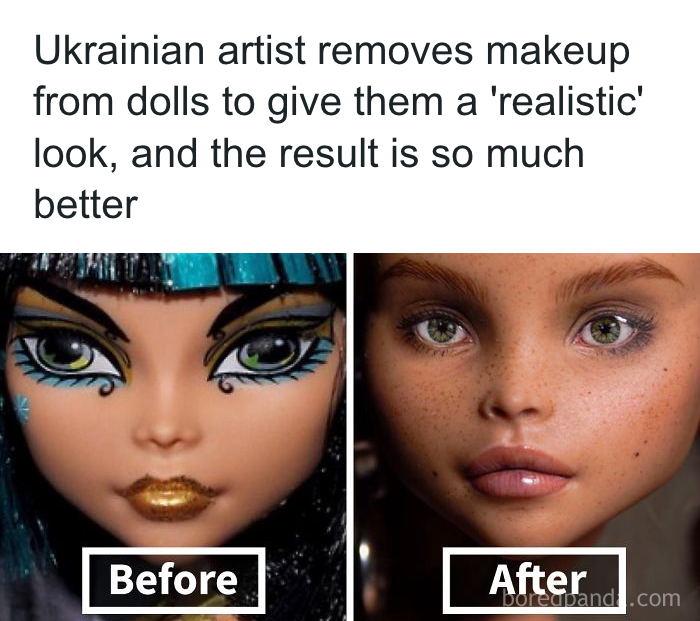
Task: Select the Before doll photo
Action: click(x=173, y=437)
